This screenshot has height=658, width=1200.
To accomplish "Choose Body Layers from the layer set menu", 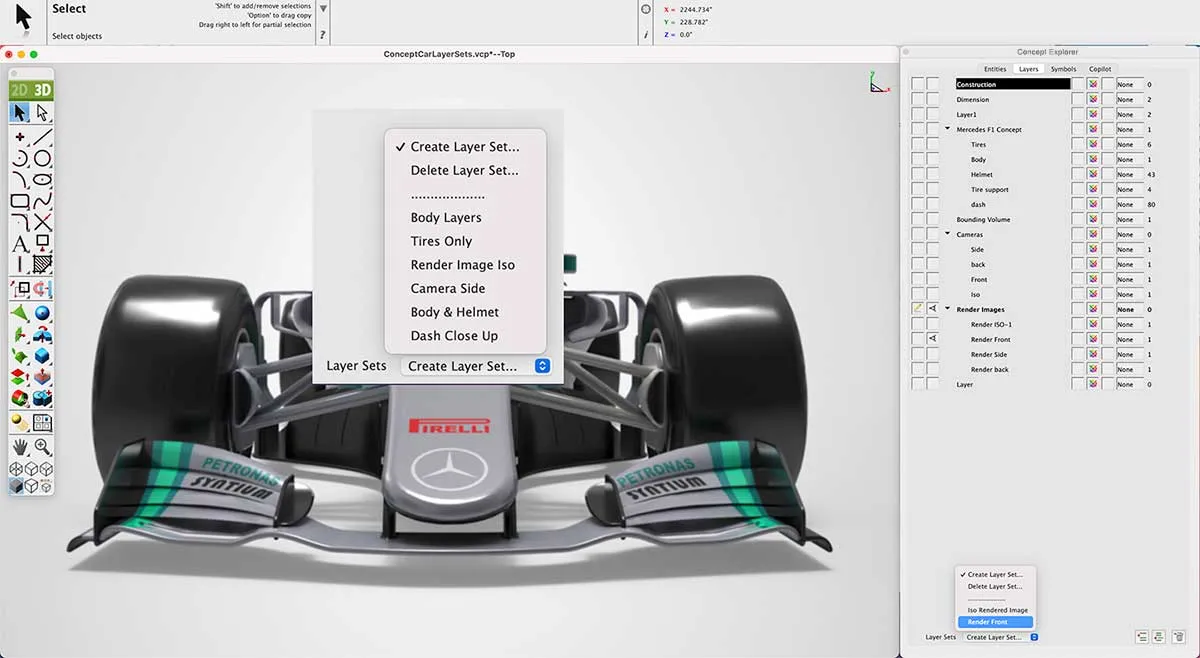I will tap(446, 217).
